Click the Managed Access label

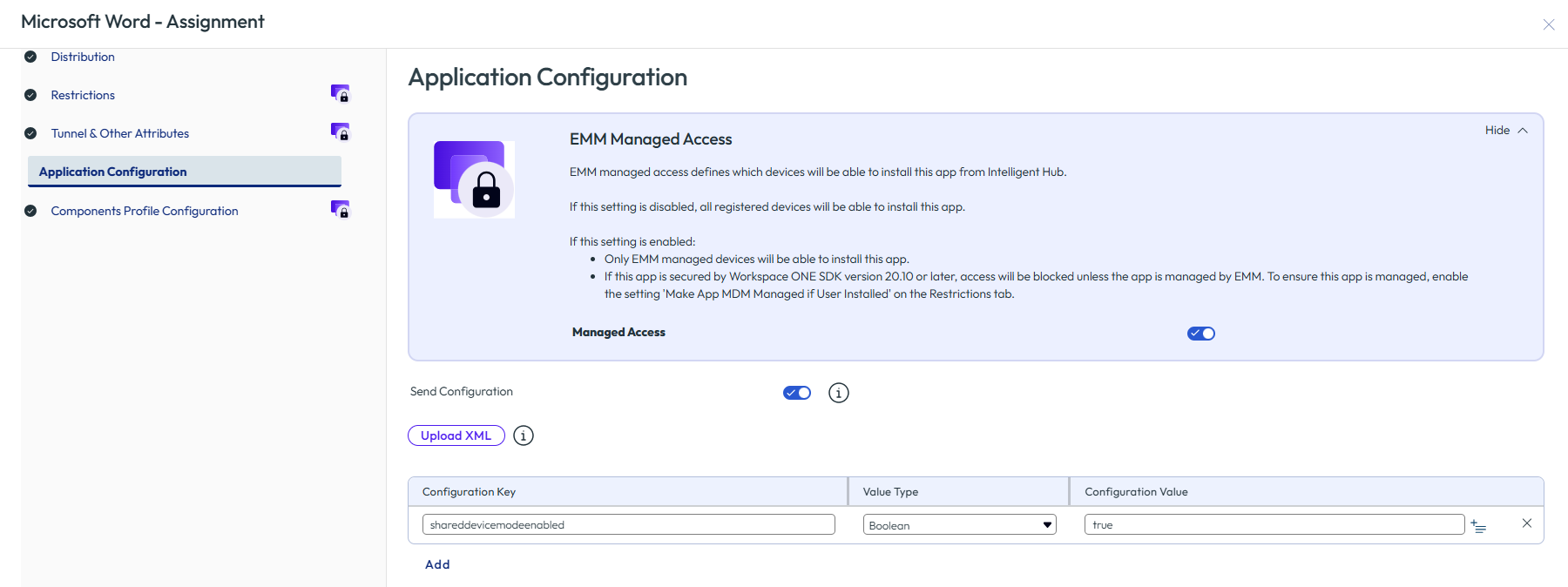click(618, 333)
